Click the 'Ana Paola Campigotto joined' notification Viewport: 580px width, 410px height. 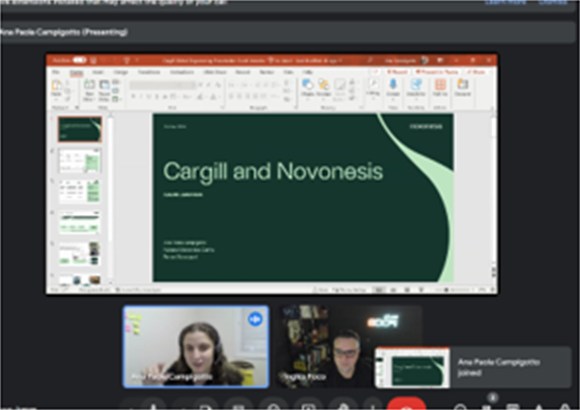(473, 367)
